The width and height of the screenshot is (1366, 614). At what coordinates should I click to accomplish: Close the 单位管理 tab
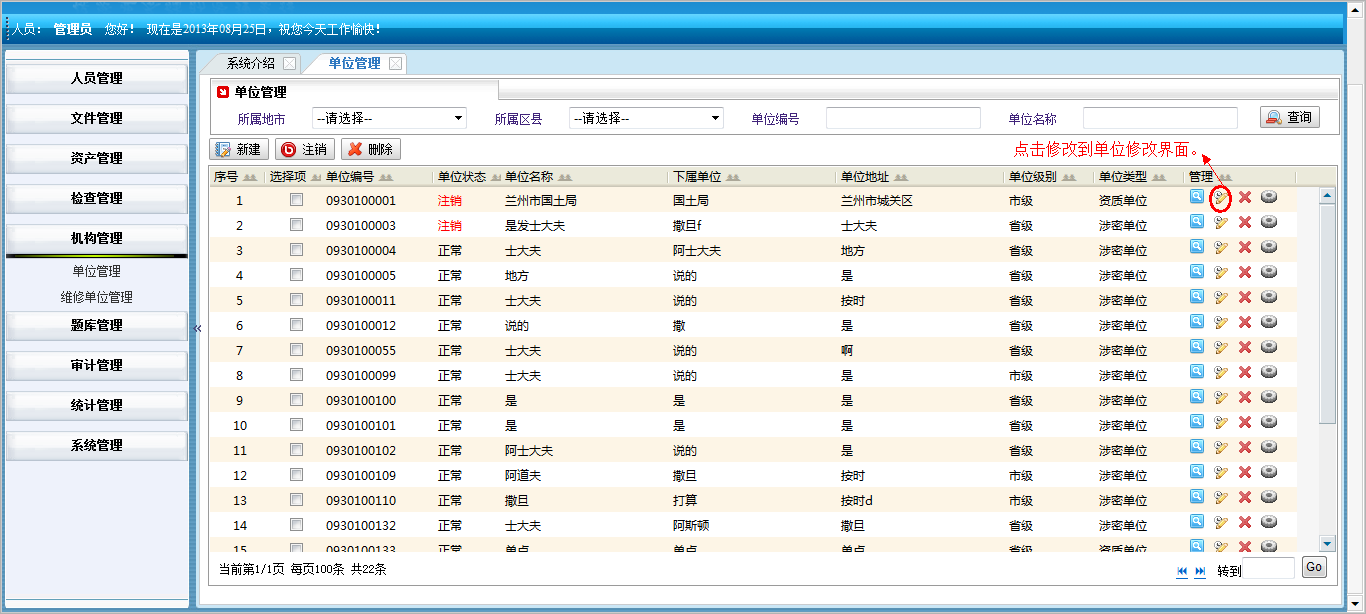click(396, 63)
